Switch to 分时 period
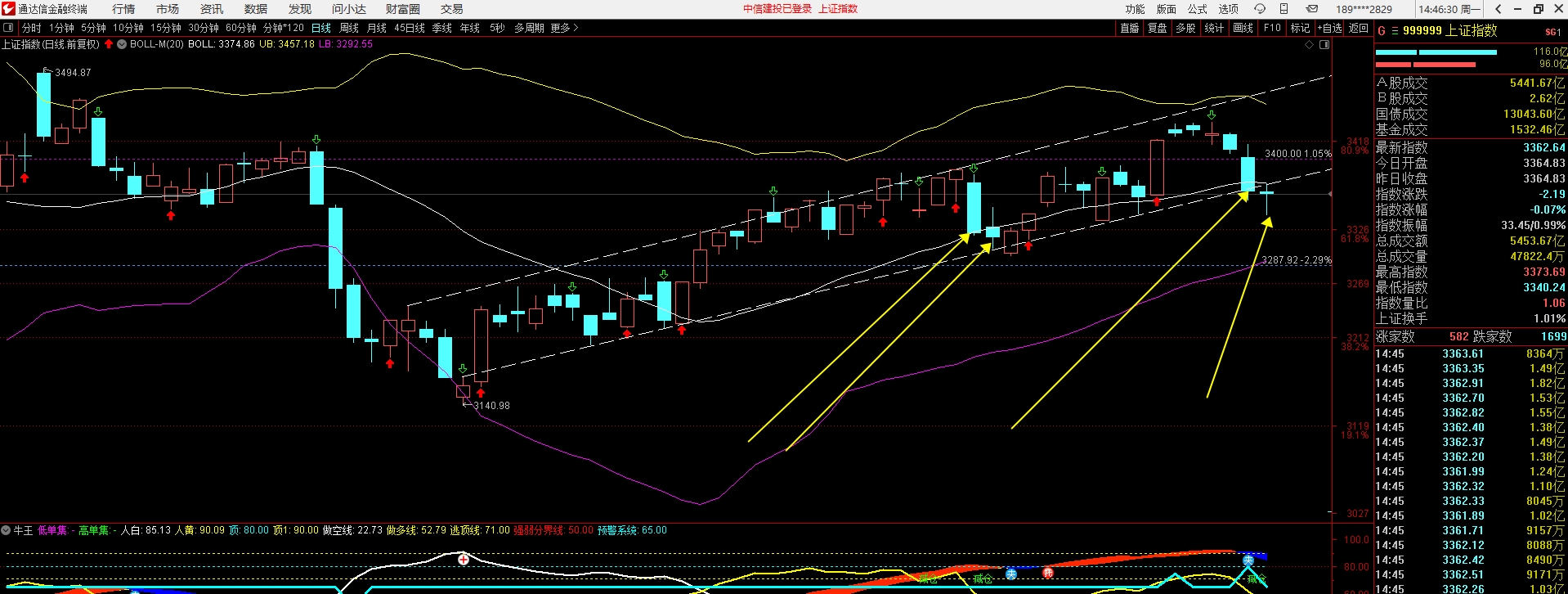1568x594 pixels. pos(31,28)
